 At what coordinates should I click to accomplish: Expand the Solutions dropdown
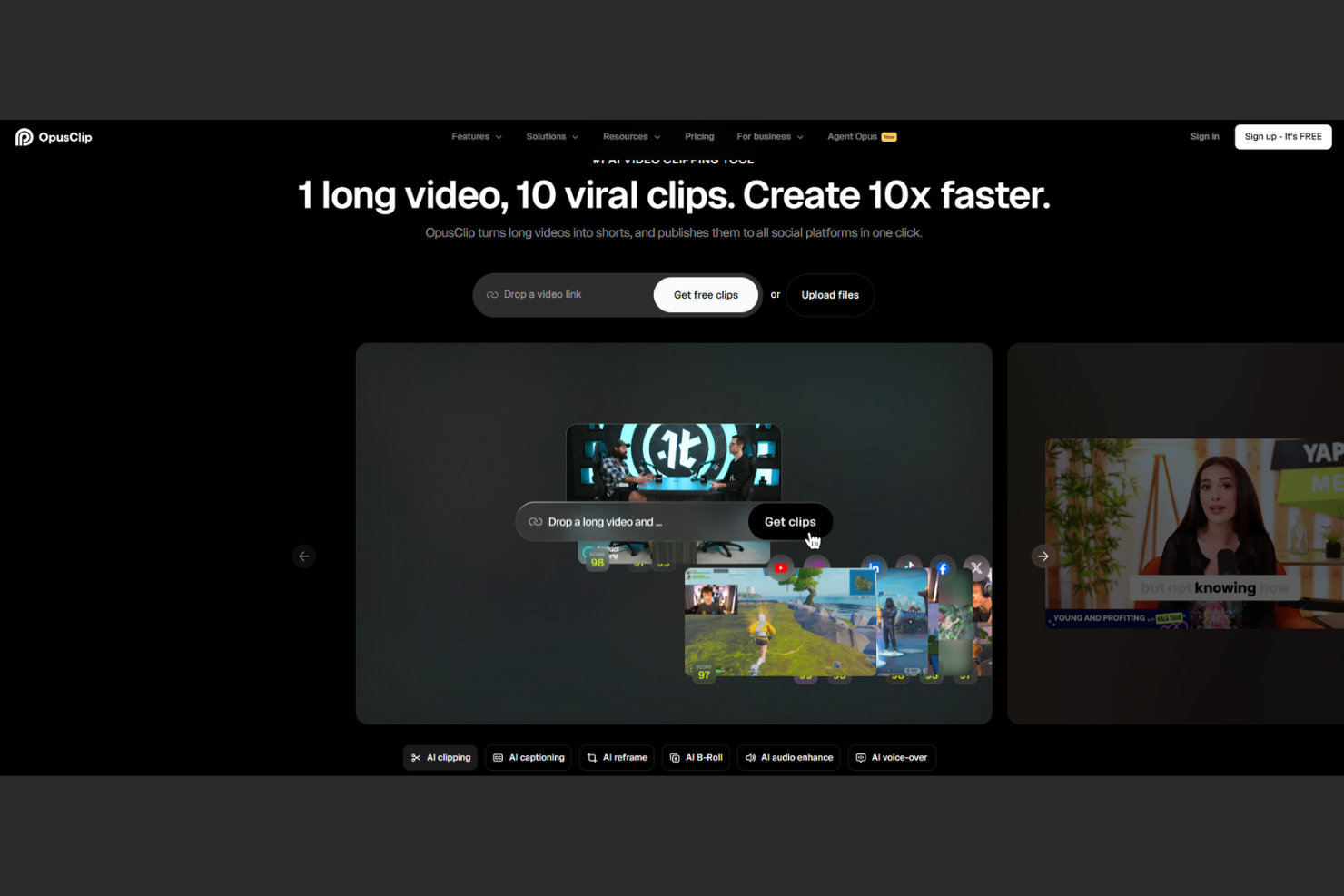click(551, 136)
